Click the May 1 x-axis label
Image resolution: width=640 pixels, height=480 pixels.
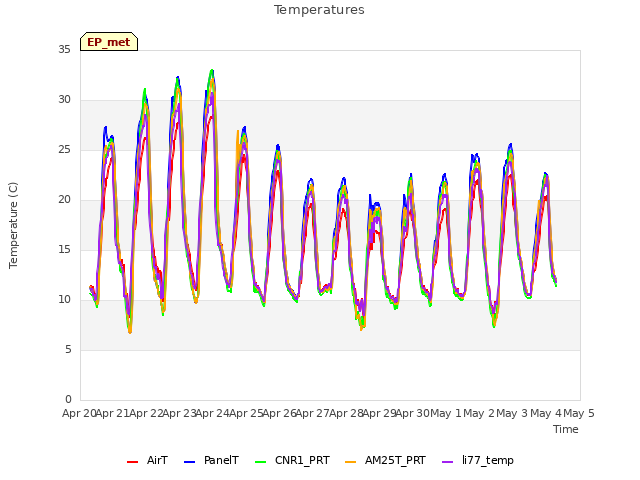click(x=446, y=413)
